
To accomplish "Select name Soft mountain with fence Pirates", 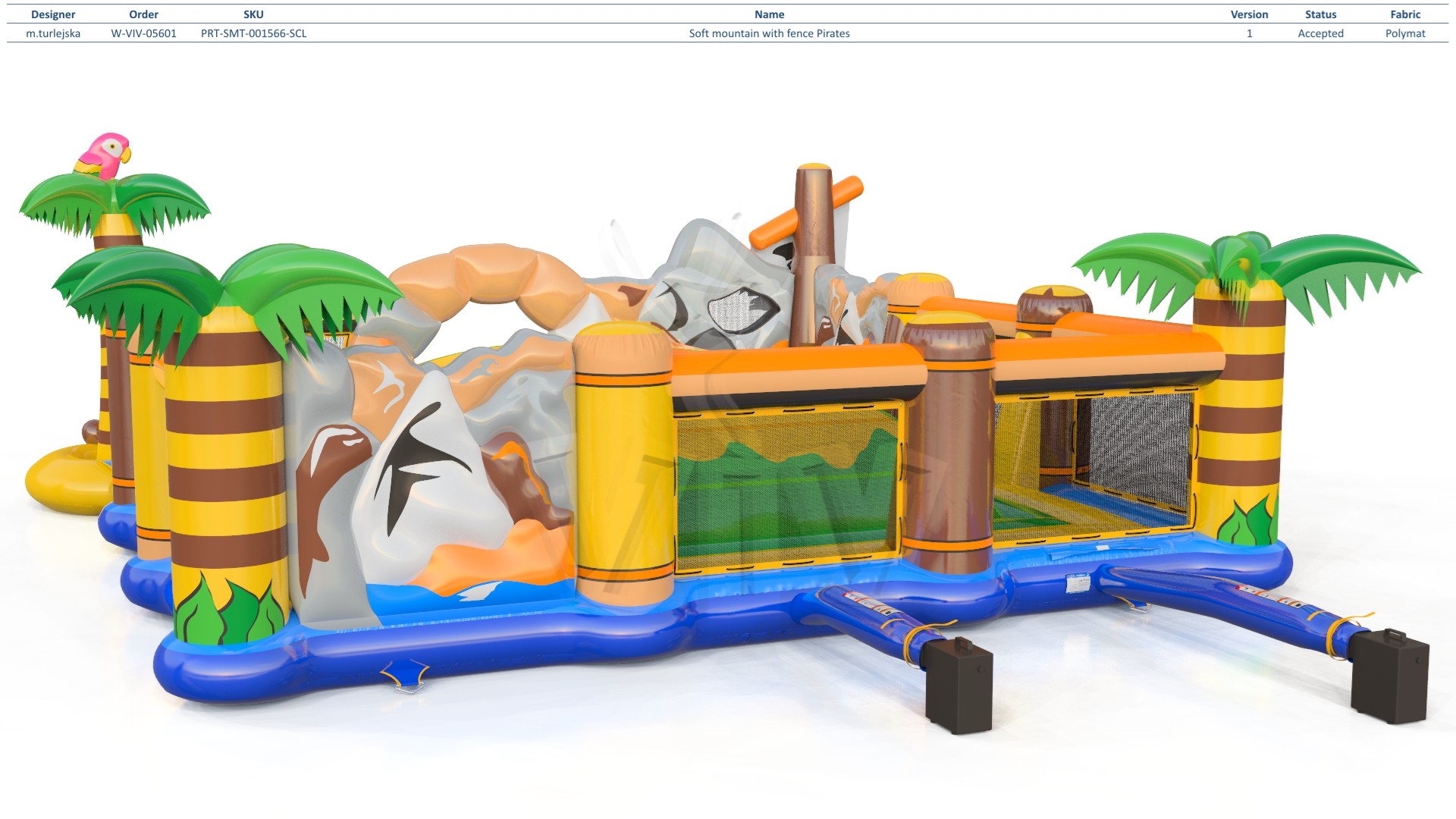I will tap(769, 33).
